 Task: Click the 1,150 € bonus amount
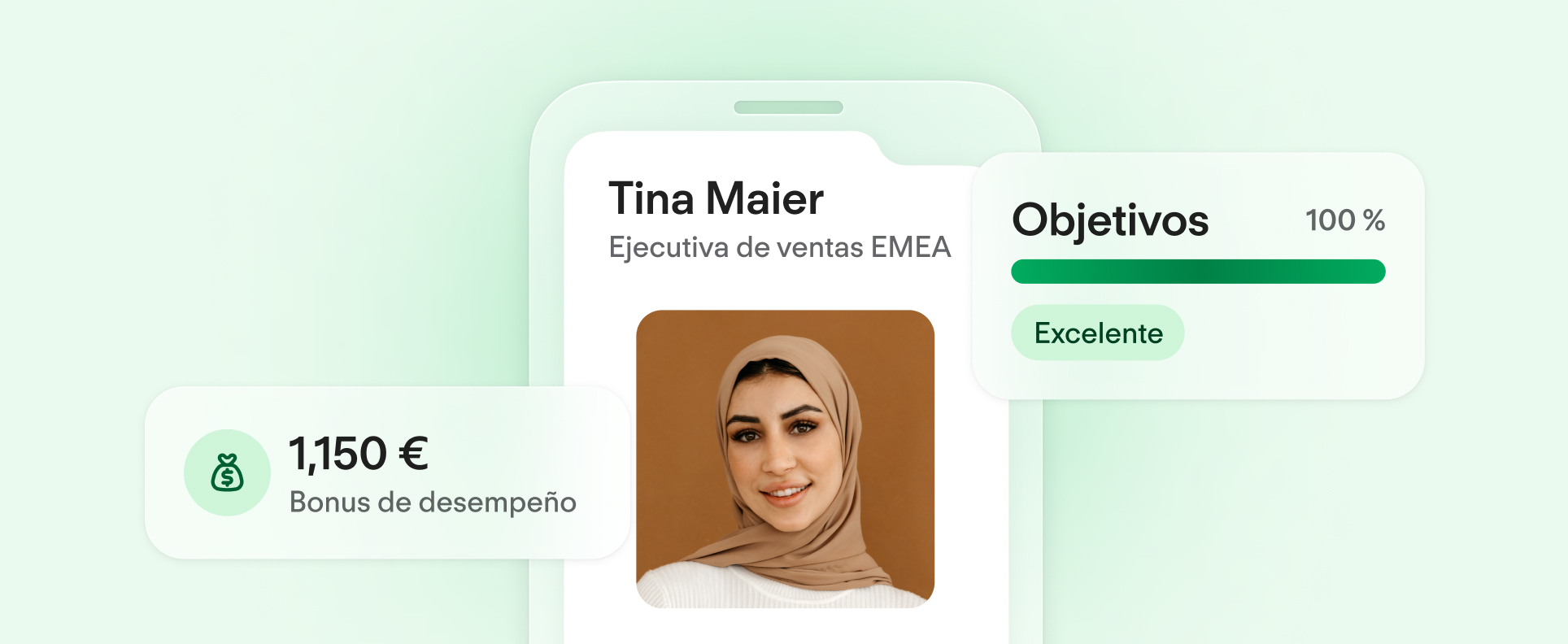pyautogui.click(x=359, y=454)
